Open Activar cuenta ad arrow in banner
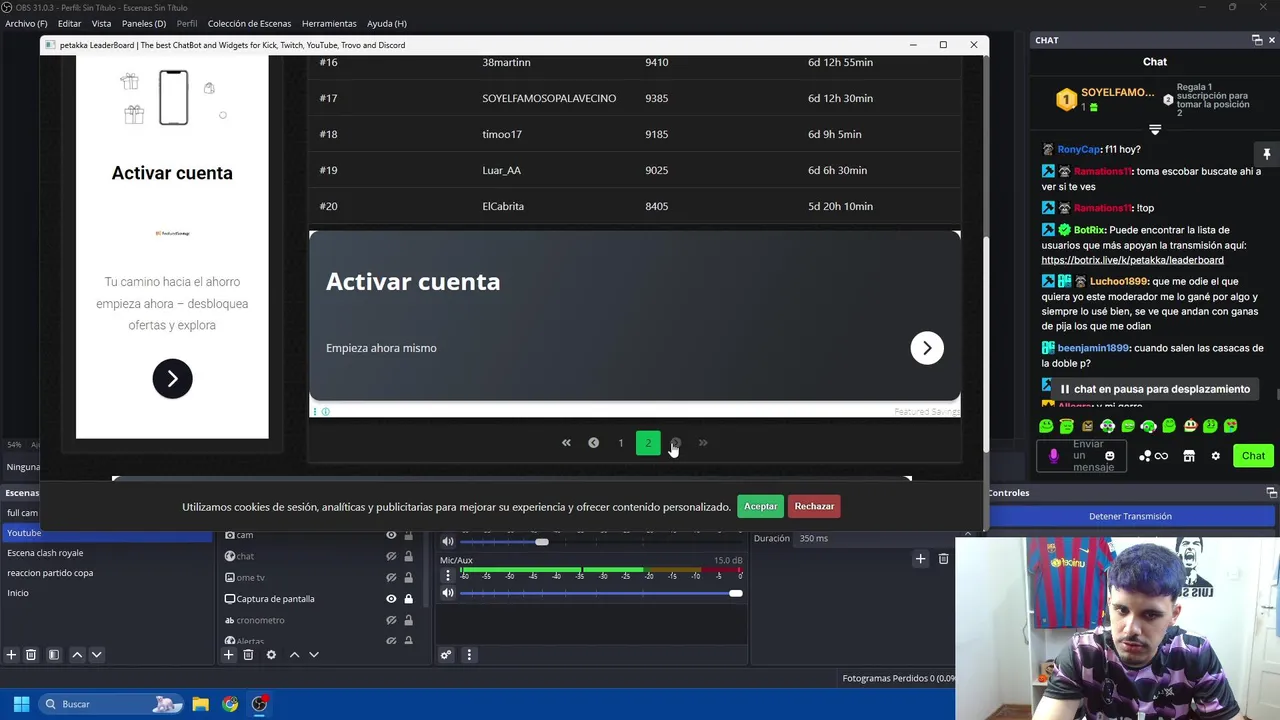This screenshot has width=1280, height=720. tap(927, 348)
